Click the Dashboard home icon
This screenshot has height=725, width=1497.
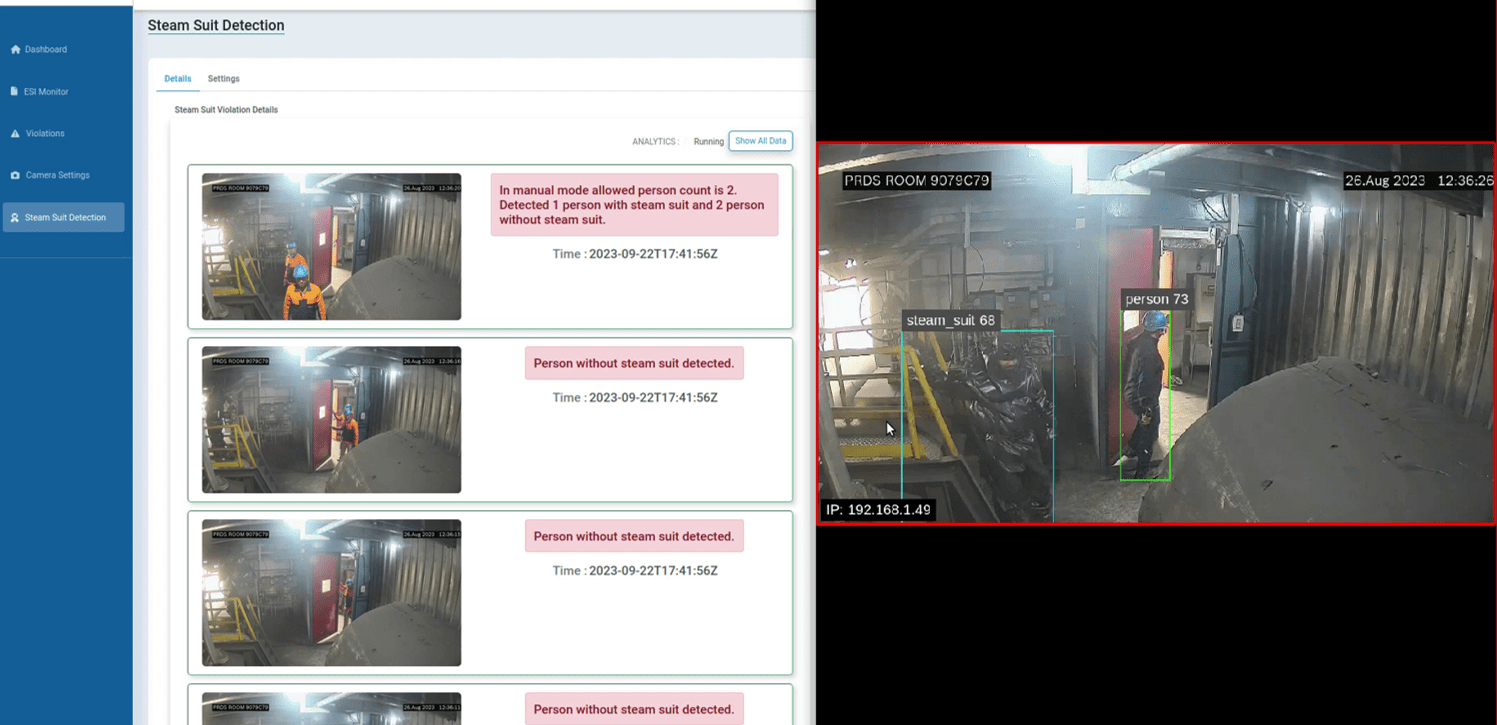click(15, 49)
